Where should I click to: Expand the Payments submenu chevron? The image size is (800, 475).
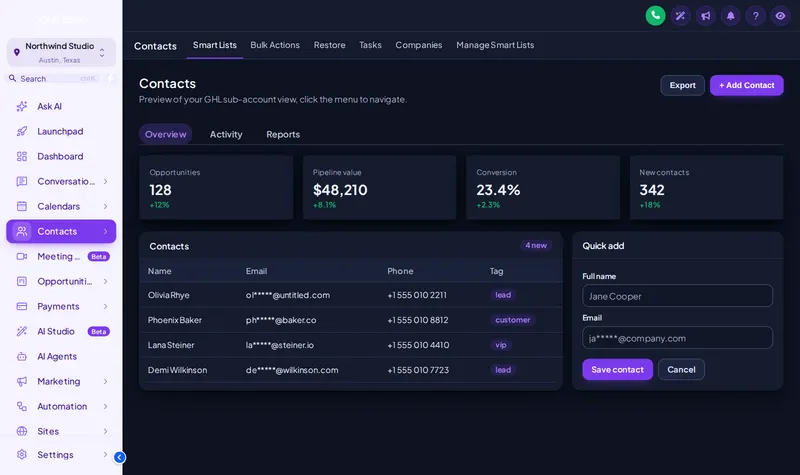pos(105,306)
